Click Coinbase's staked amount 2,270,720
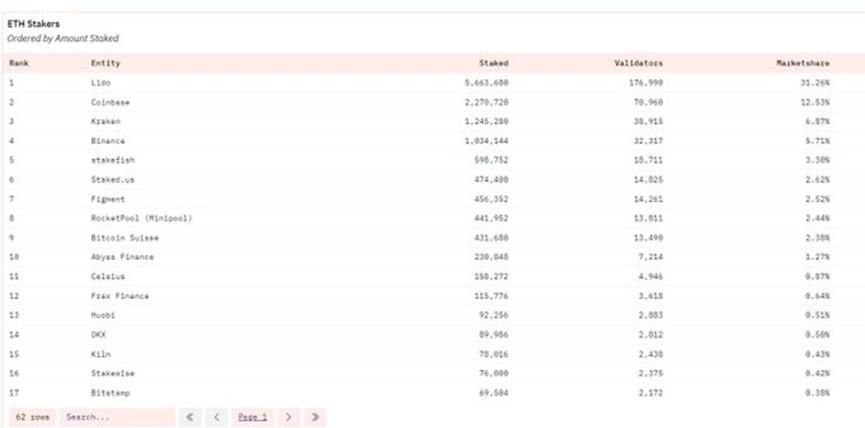865x428 pixels. point(487,102)
